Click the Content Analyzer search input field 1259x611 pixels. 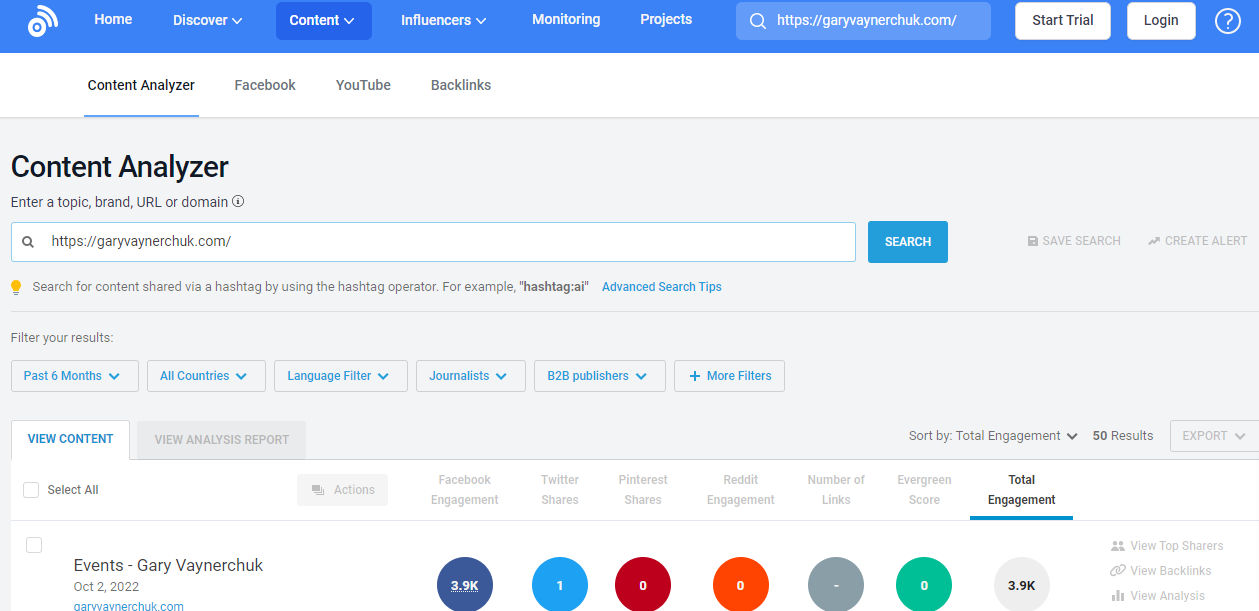(433, 242)
